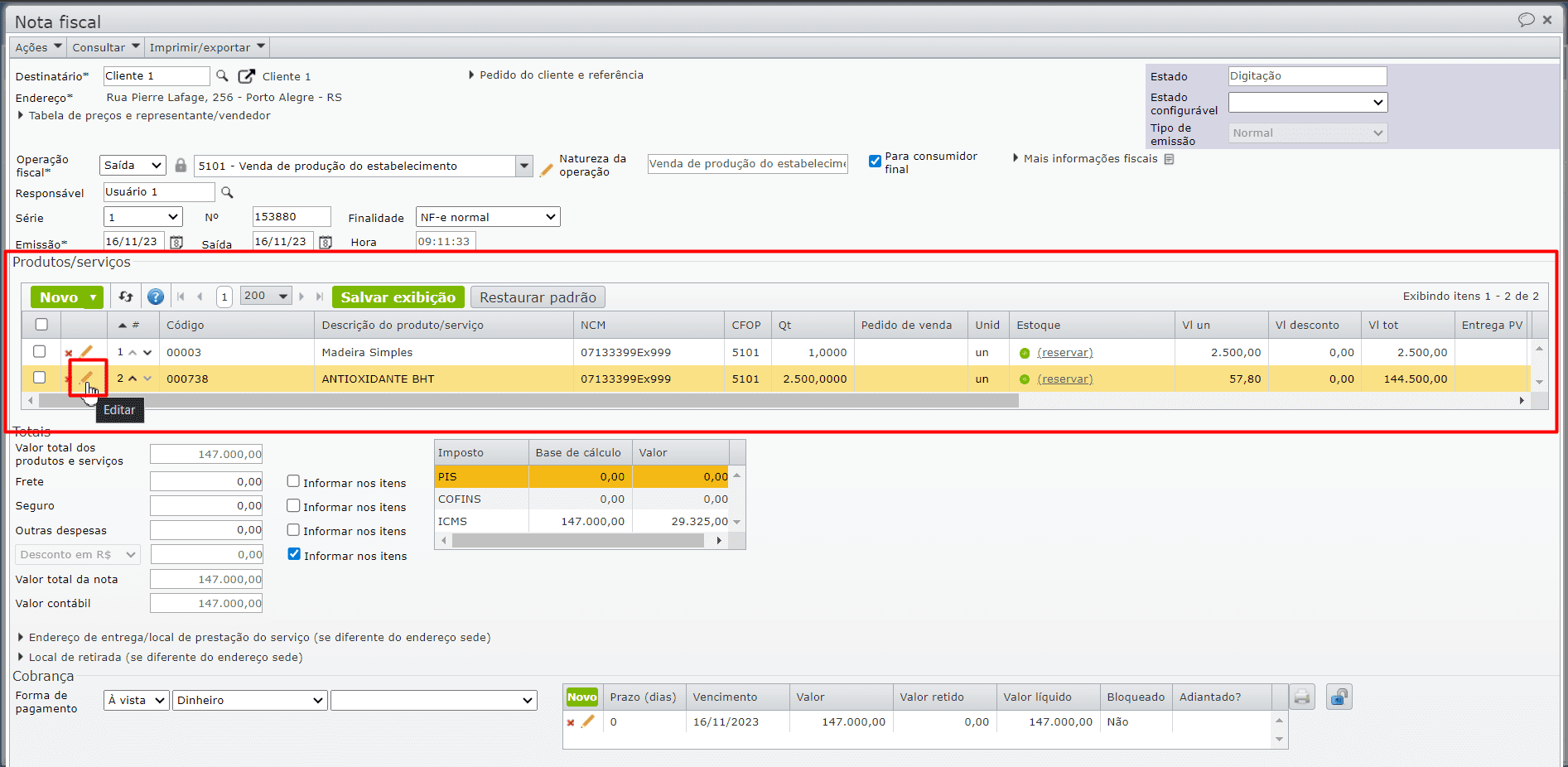1568x767 pixels.
Task: Open the Saída date calendar picker
Action: tap(326, 242)
